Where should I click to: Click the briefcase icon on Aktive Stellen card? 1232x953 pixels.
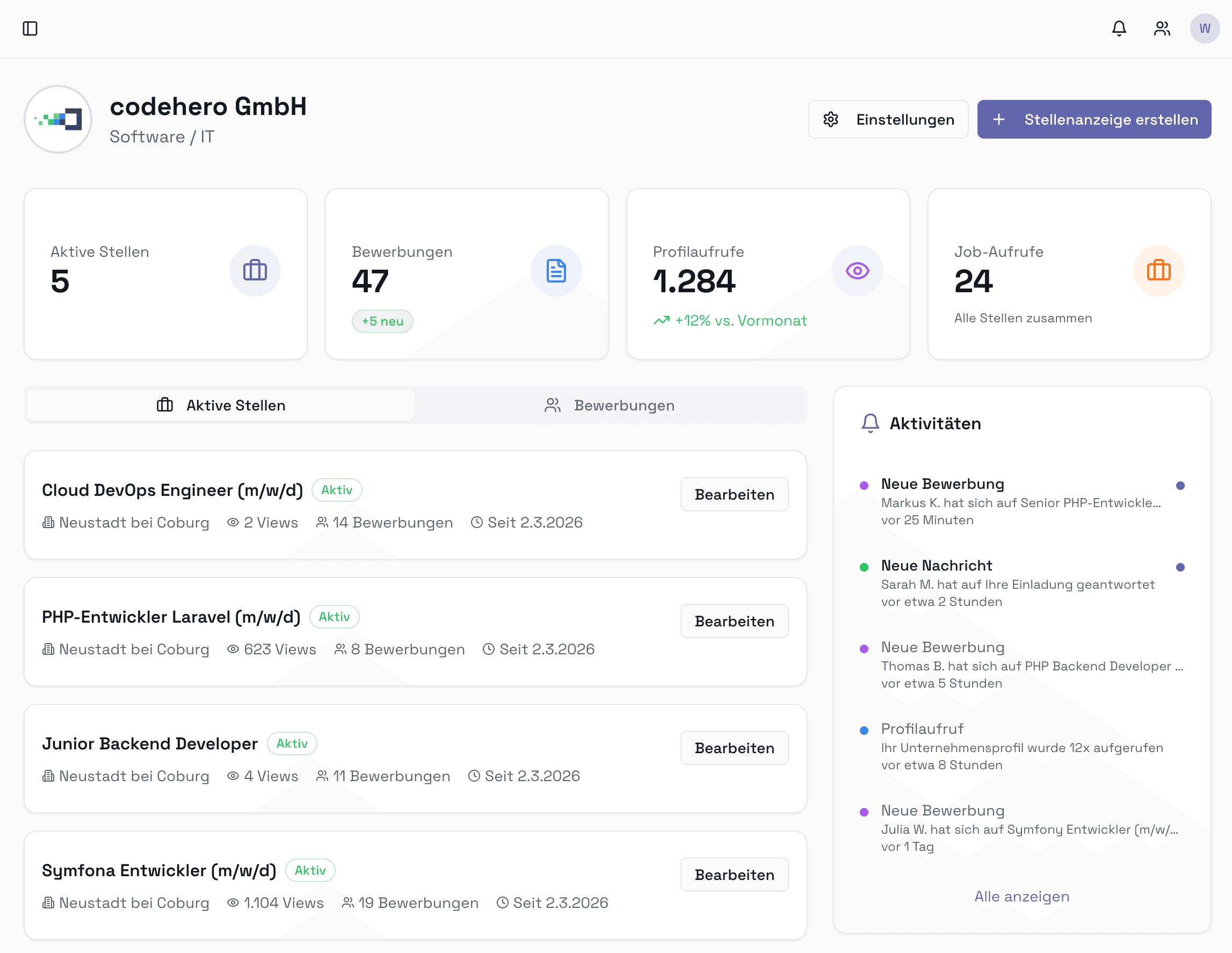[255, 271]
